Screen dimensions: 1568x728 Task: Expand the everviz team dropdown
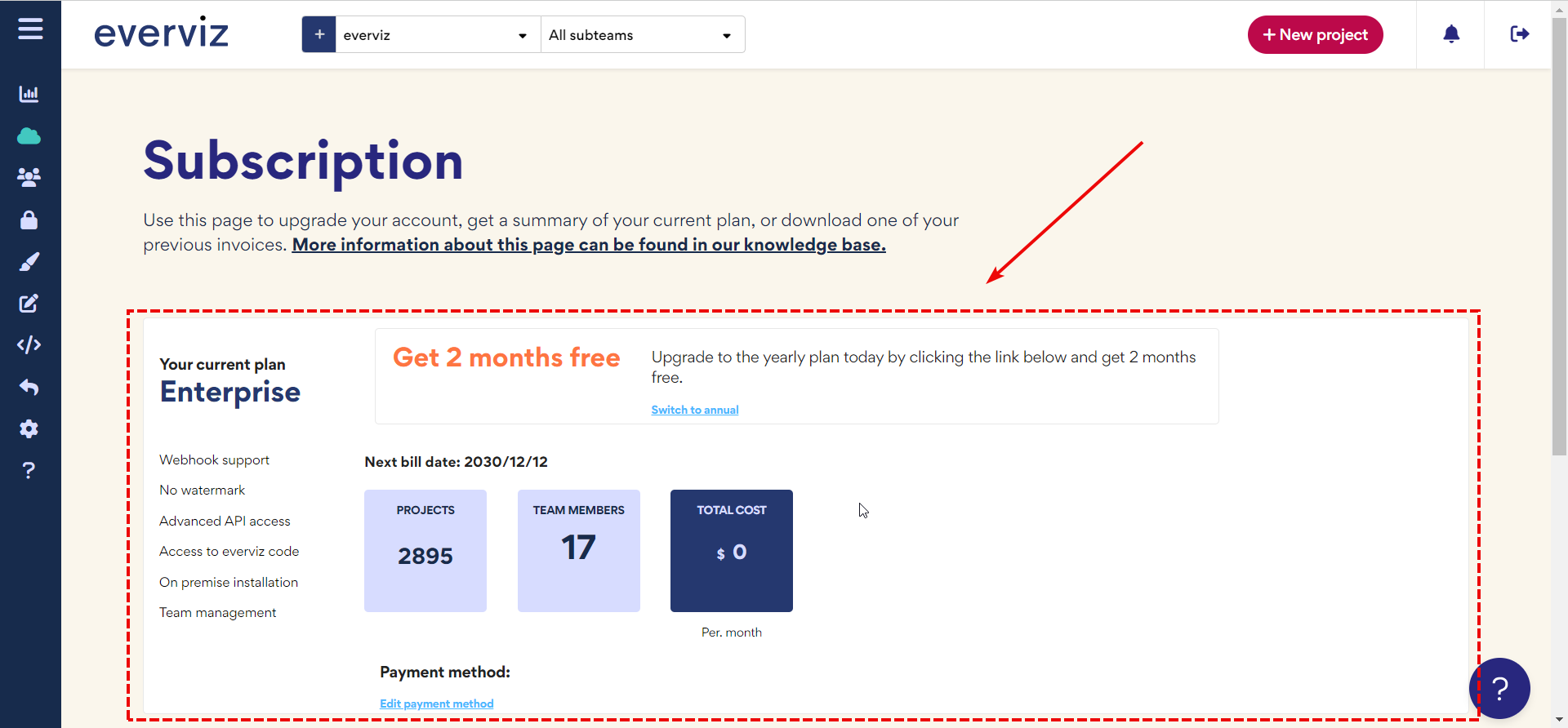[438, 34]
